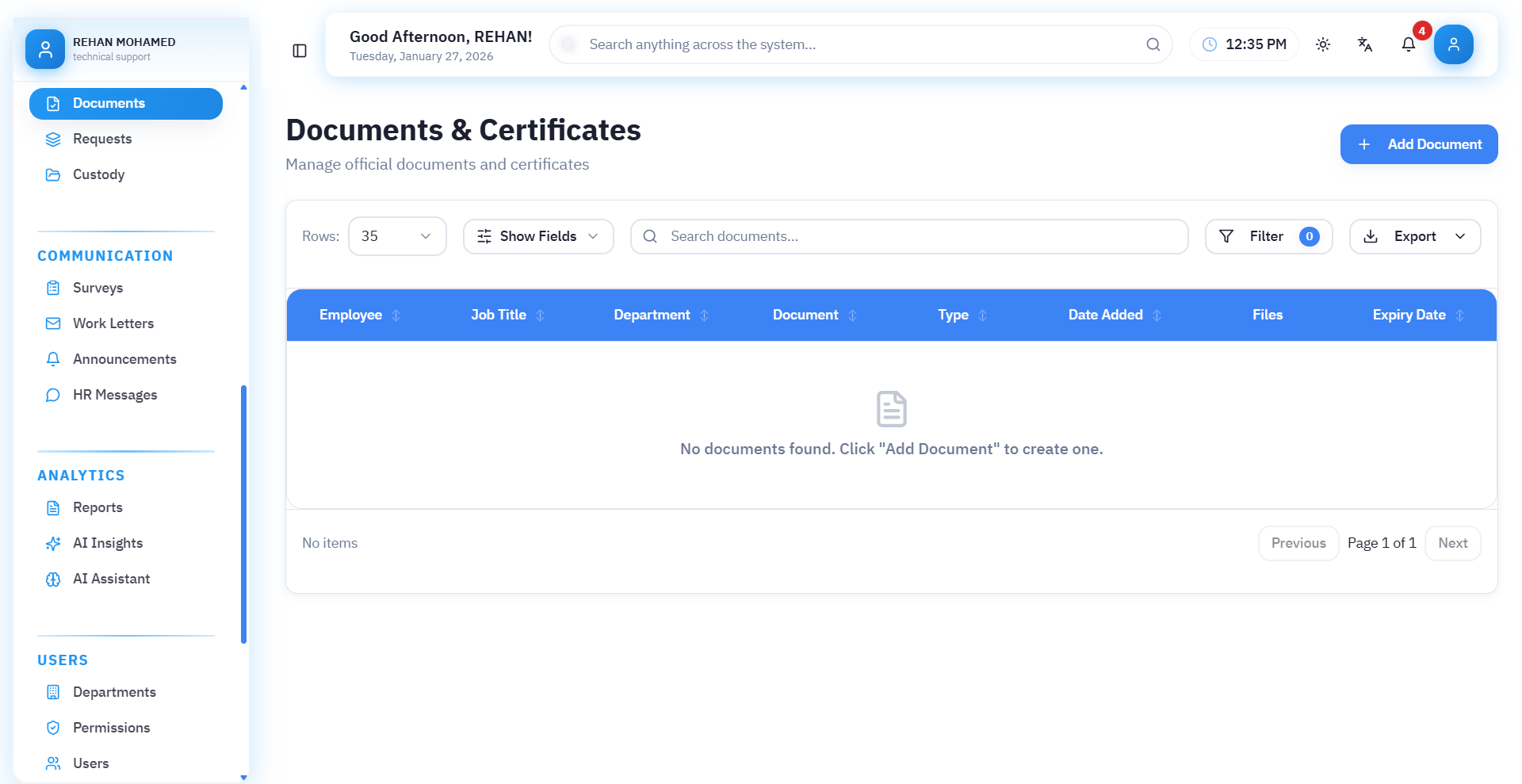The height and width of the screenshot is (784, 1522).
Task: Click the Add Document button
Action: tap(1418, 144)
